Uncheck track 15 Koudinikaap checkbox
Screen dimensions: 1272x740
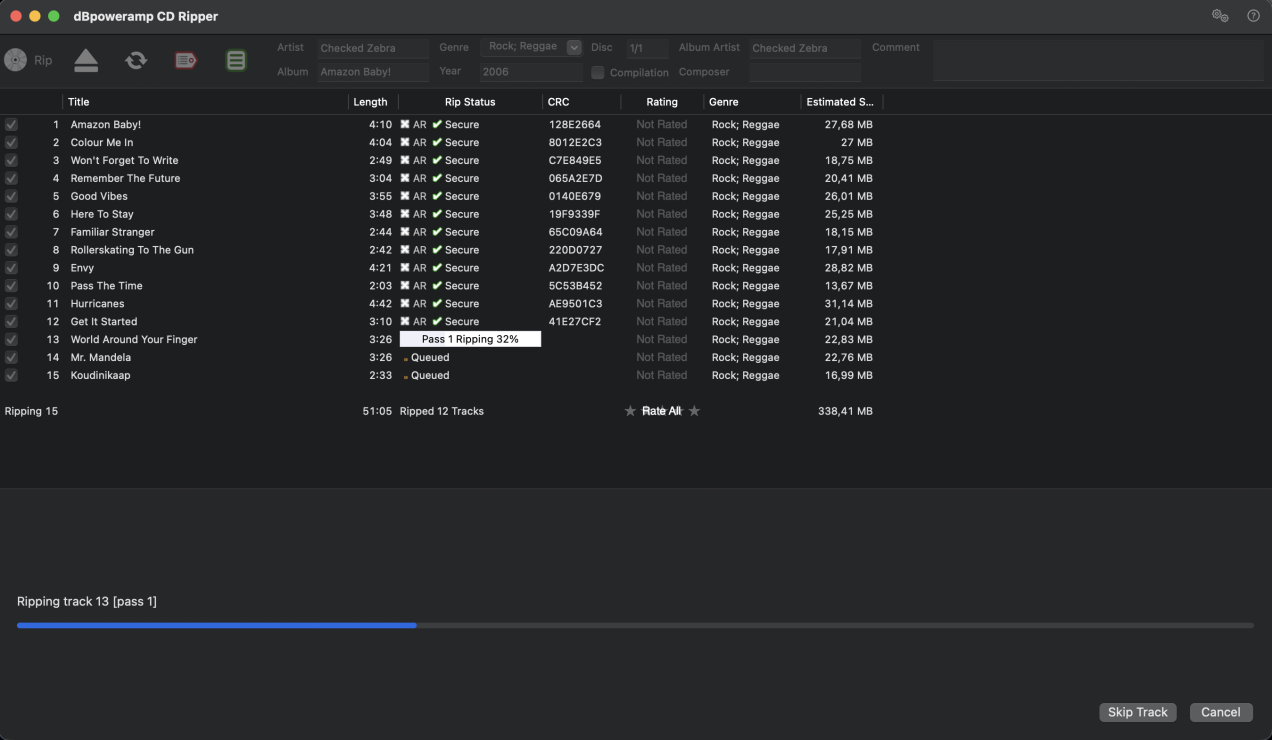pos(11,376)
